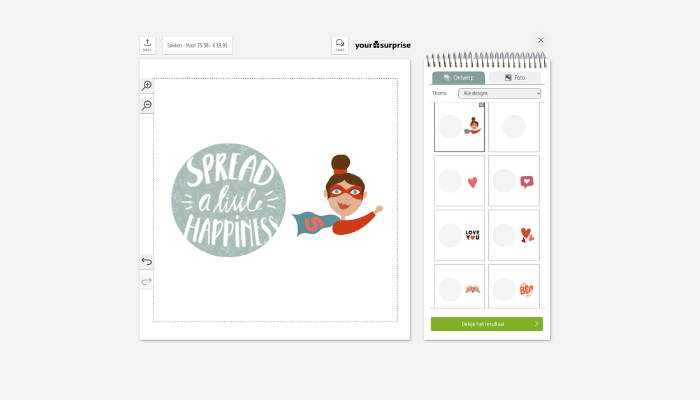Image resolution: width=700 pixels, height=400 pixels.
Task: Click the green Bekijk het resultaat button
Action: [487, 324]
